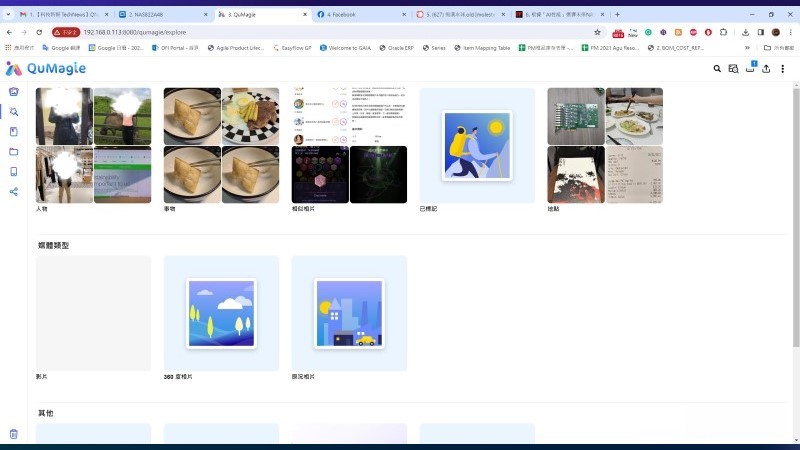Click the image search icon in header
800x450 pixels.
pos(733,69)
